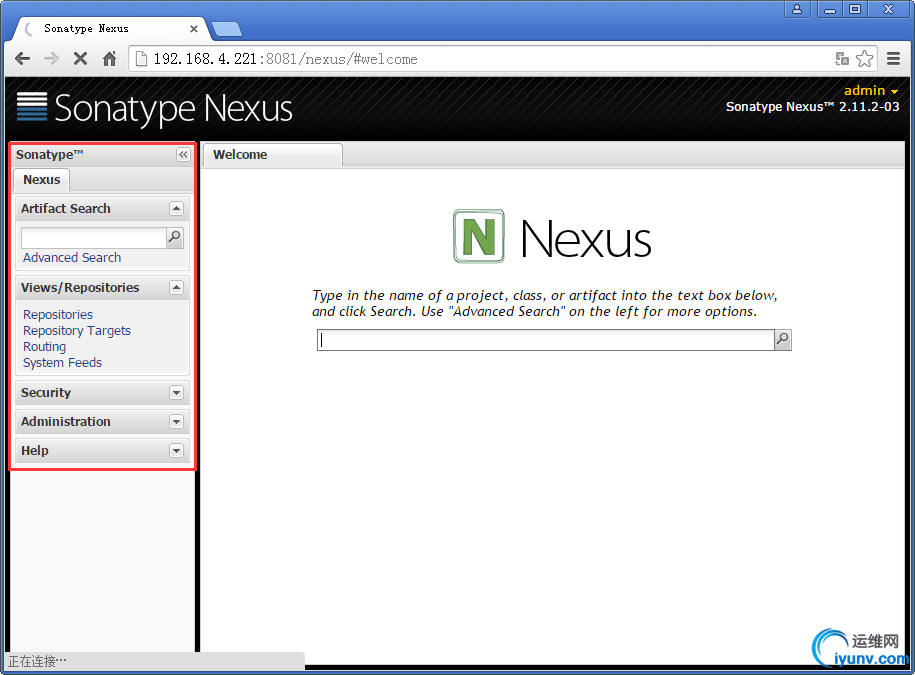The image size is (915, 675).
Task: Go back with the browser back arrow
Action: 22,59
